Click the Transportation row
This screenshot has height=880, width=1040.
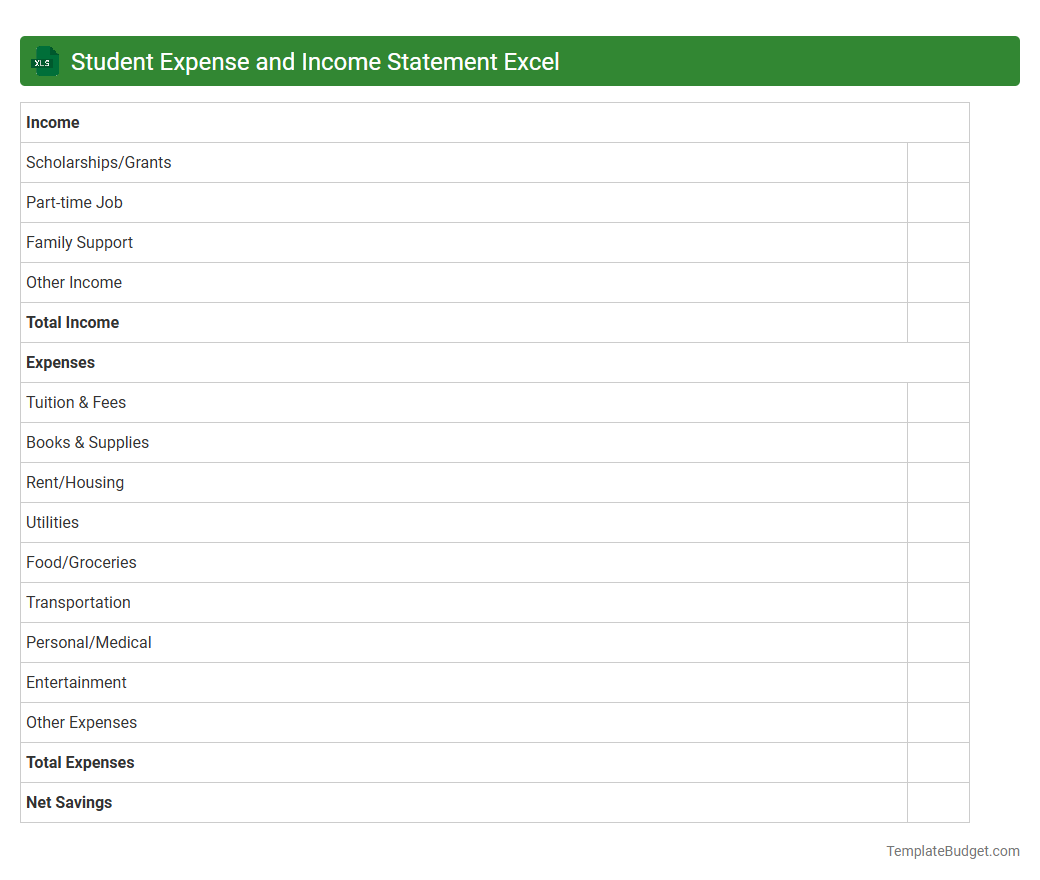click(78, 602)
